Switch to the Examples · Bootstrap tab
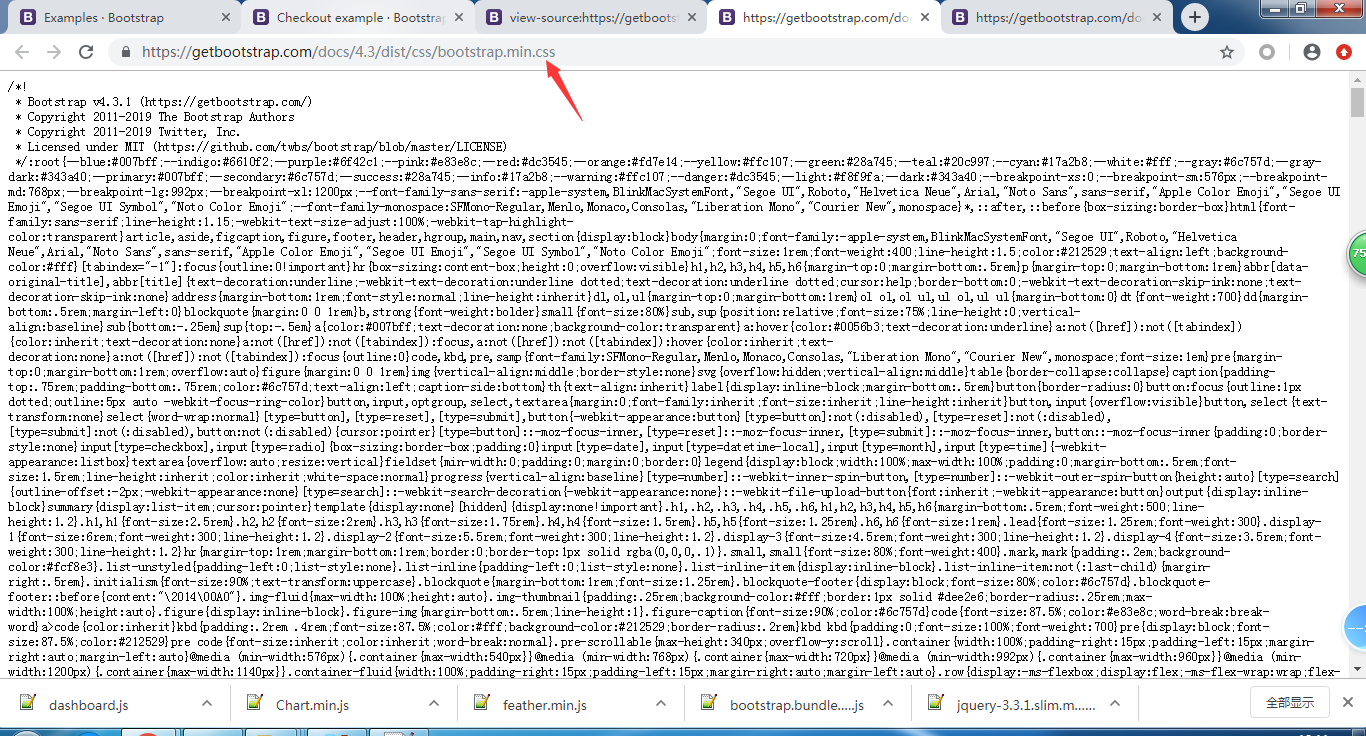Viewport: 1366px width, 736px height. click(125, 18)
